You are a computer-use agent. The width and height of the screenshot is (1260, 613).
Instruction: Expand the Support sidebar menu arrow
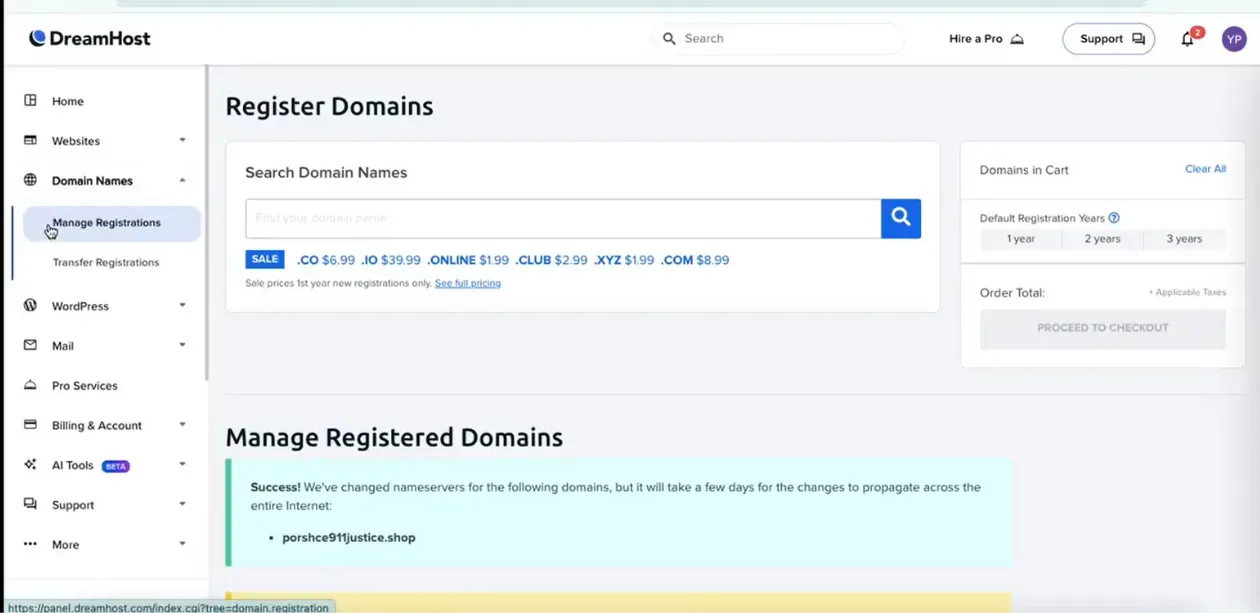(182, 504)
